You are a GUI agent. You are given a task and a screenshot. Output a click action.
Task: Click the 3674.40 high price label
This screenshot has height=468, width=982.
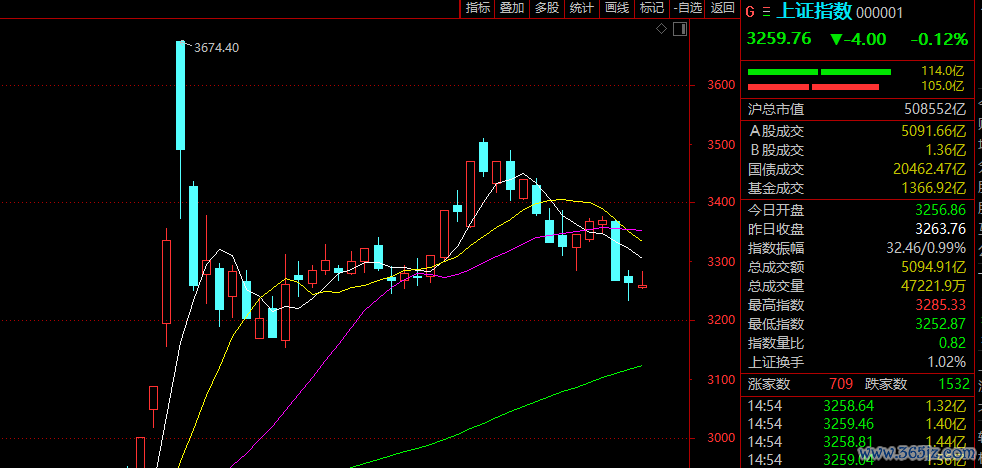217,48
